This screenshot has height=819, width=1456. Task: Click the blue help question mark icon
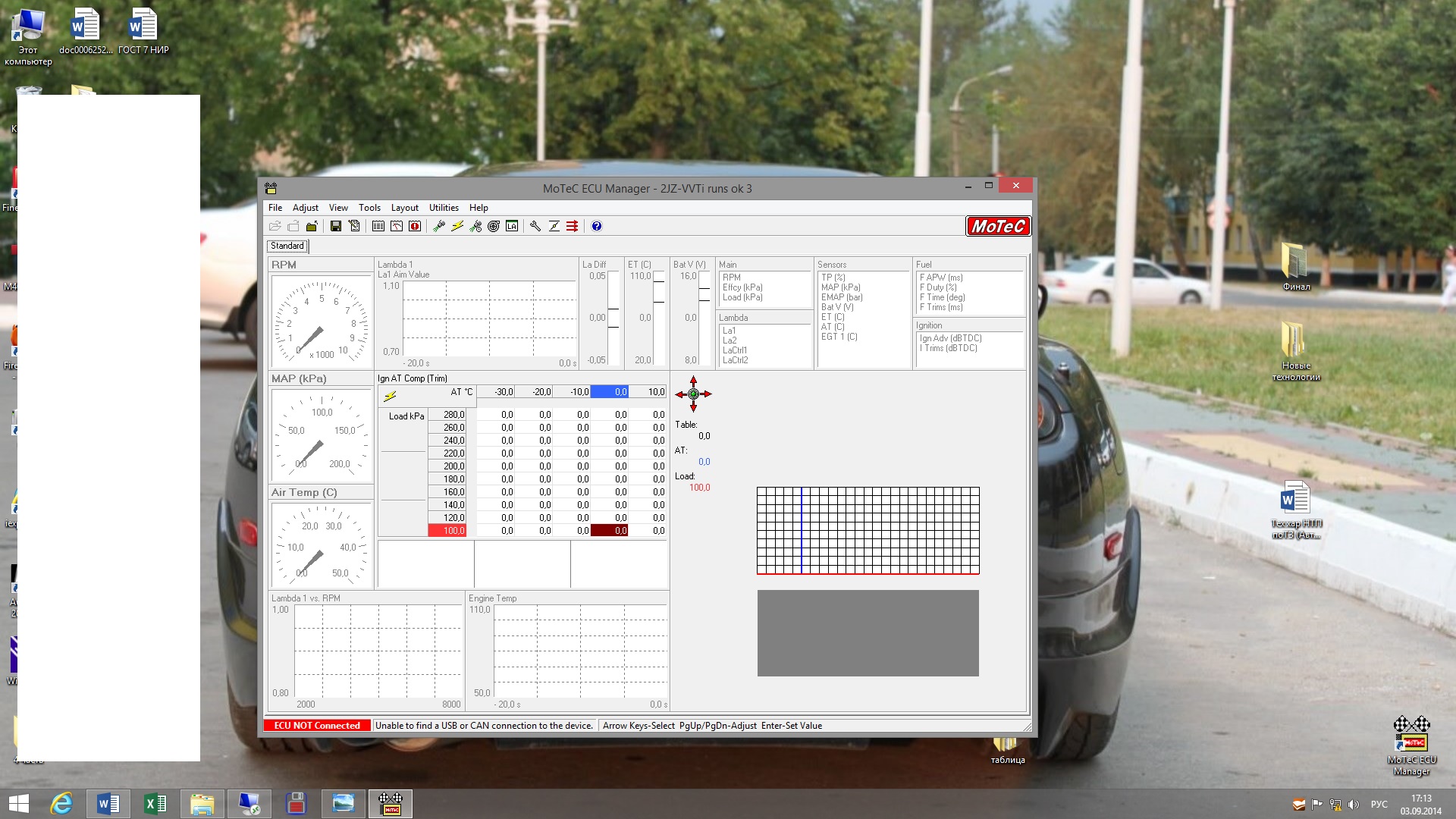point(597,226)
